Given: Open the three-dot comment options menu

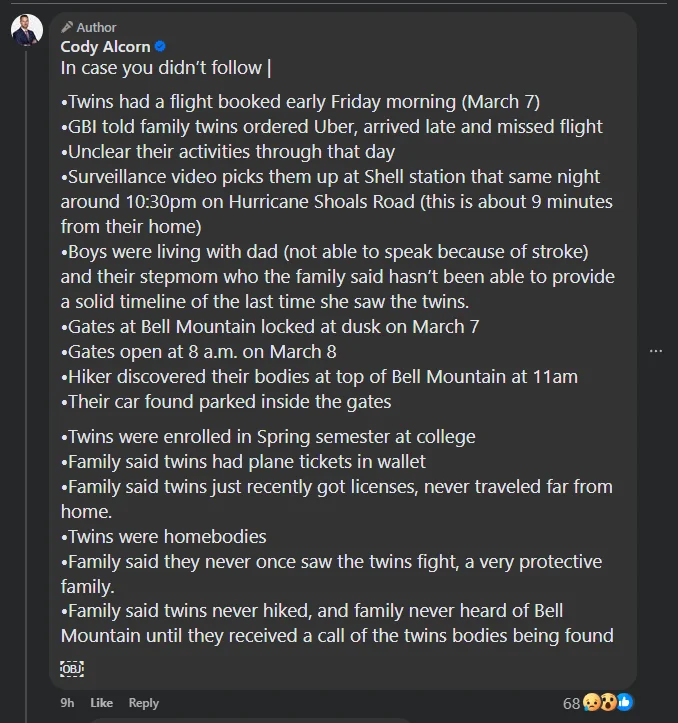Looking at the screenshot, I should (x=656, y=351).
